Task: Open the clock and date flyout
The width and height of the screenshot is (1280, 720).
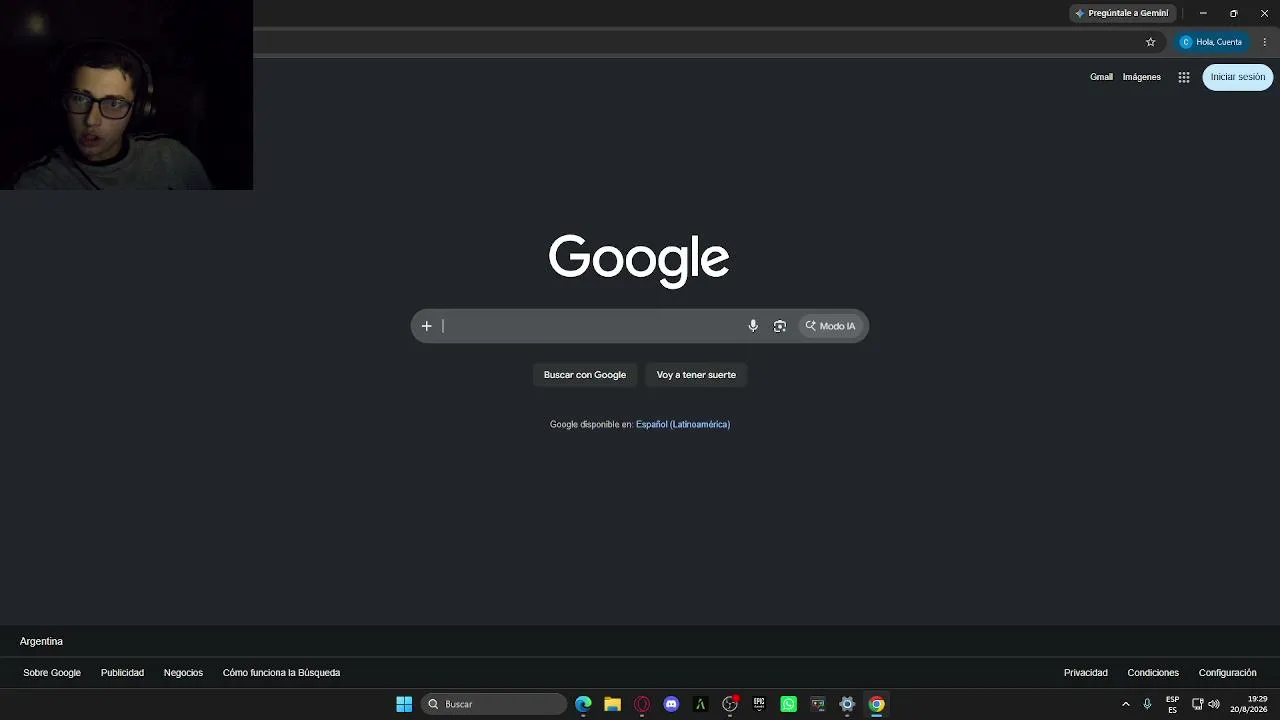Action: [x=1249, y=704]
